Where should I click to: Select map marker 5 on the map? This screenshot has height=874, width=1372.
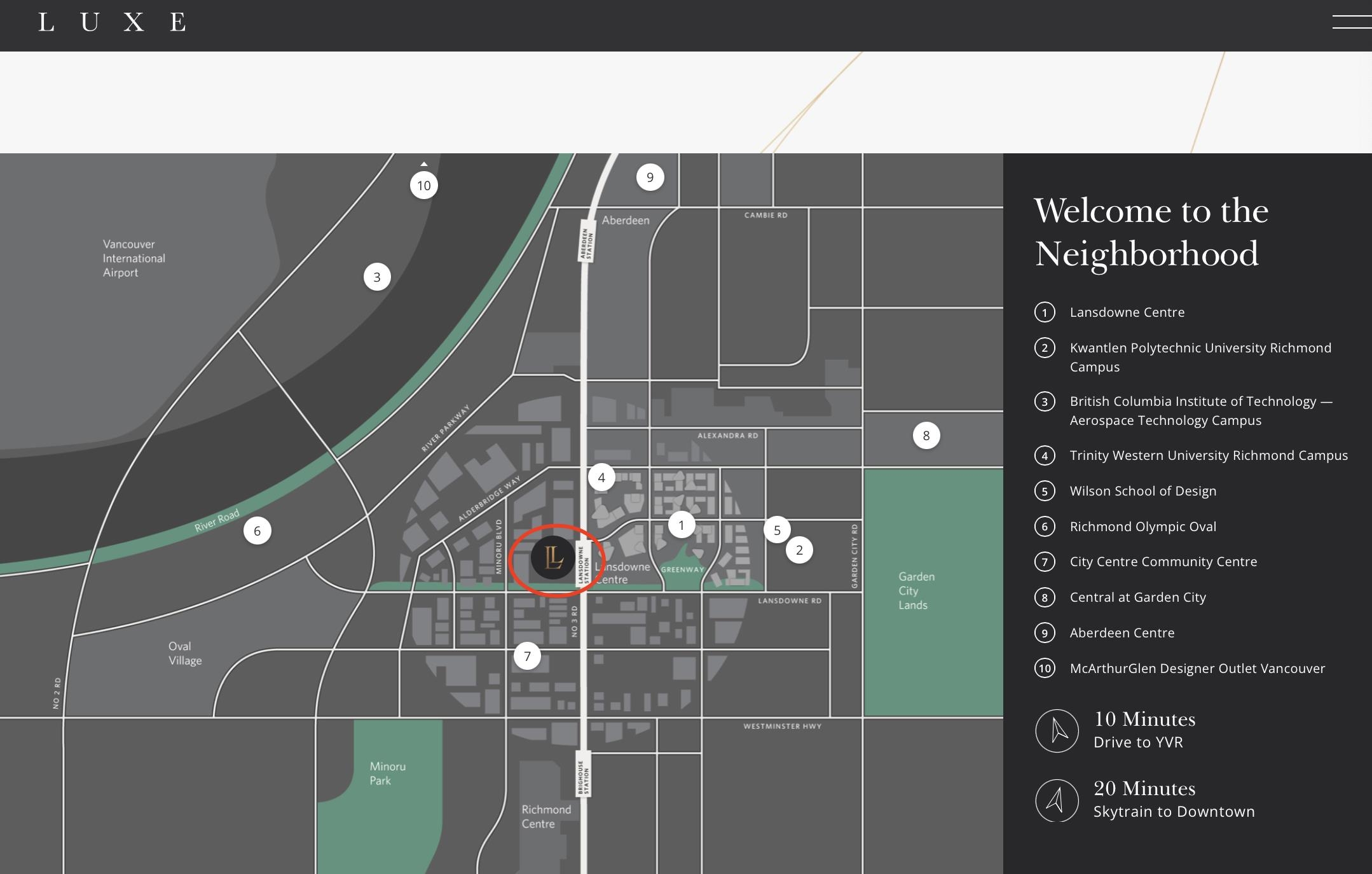click(x=777, y=530)
